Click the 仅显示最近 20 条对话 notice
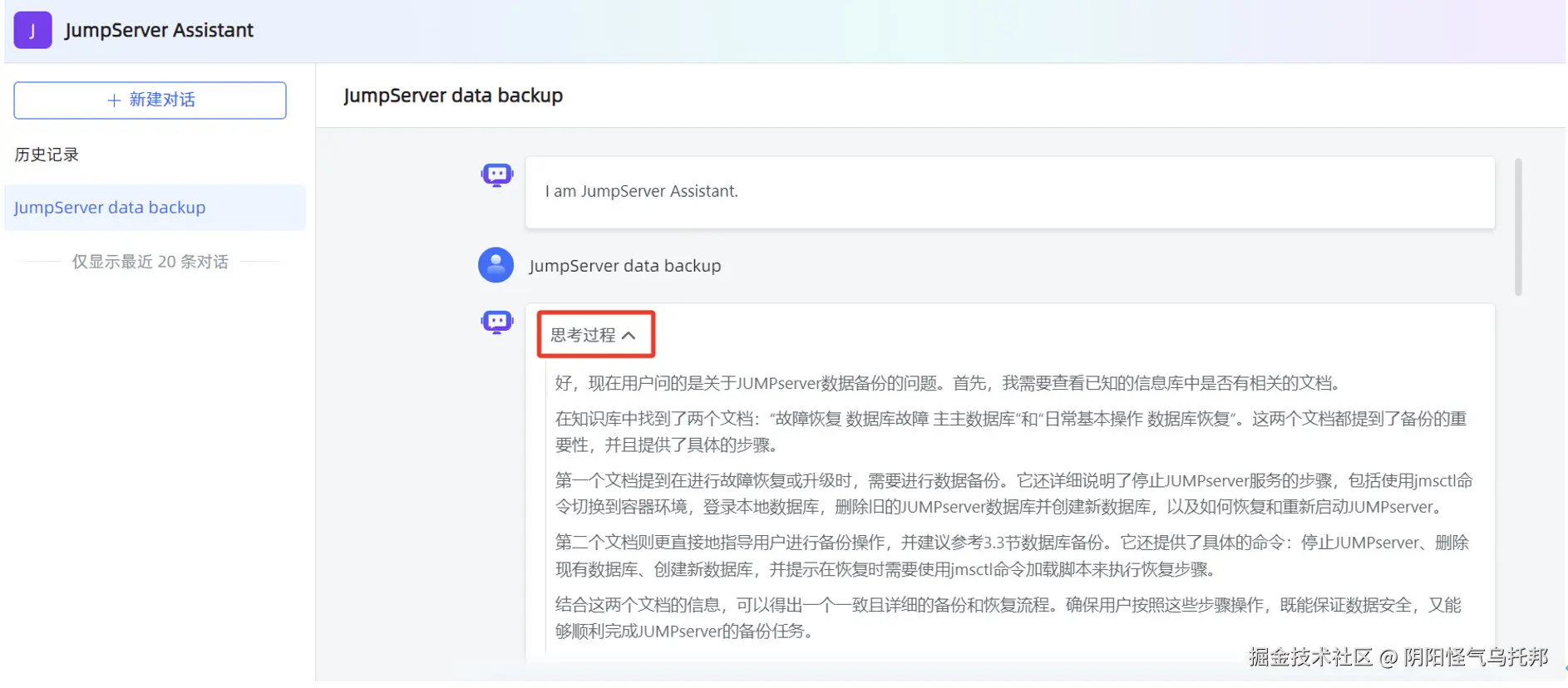The image size is (1568, 688). click(x=150, y=262)
